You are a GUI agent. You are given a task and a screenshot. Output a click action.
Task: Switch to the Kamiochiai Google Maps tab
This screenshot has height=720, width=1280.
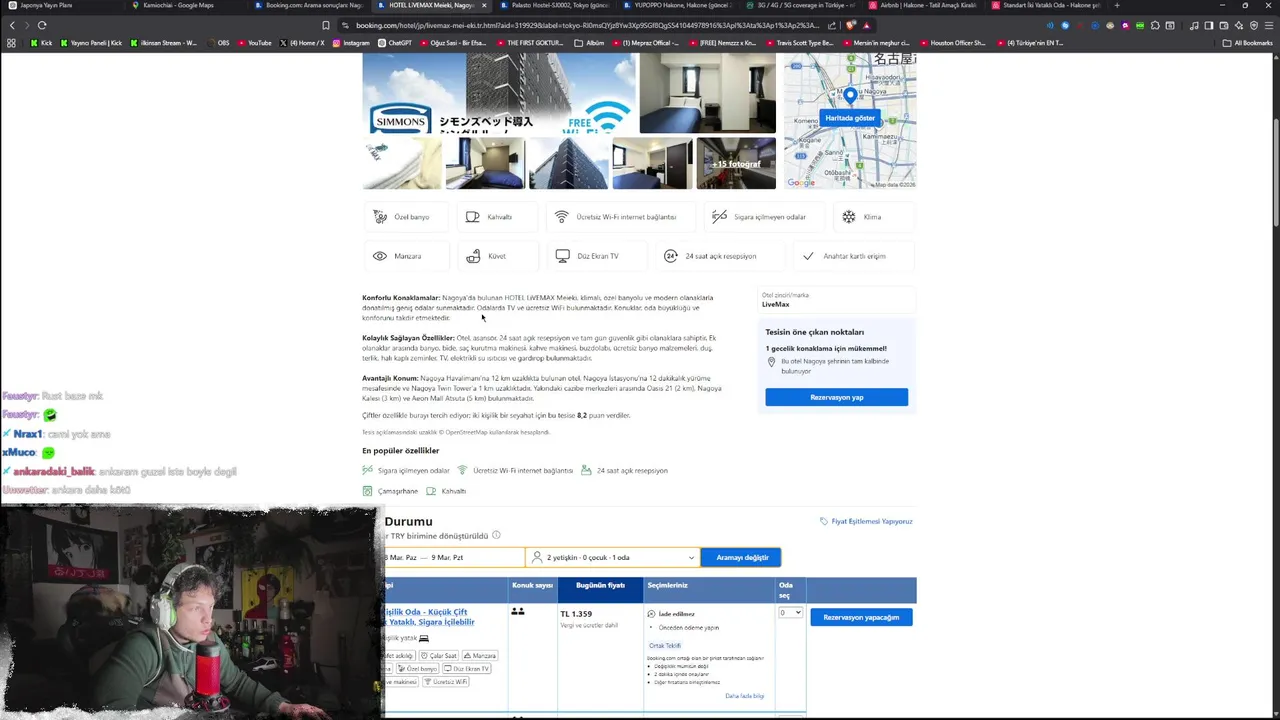click(185, 5)
